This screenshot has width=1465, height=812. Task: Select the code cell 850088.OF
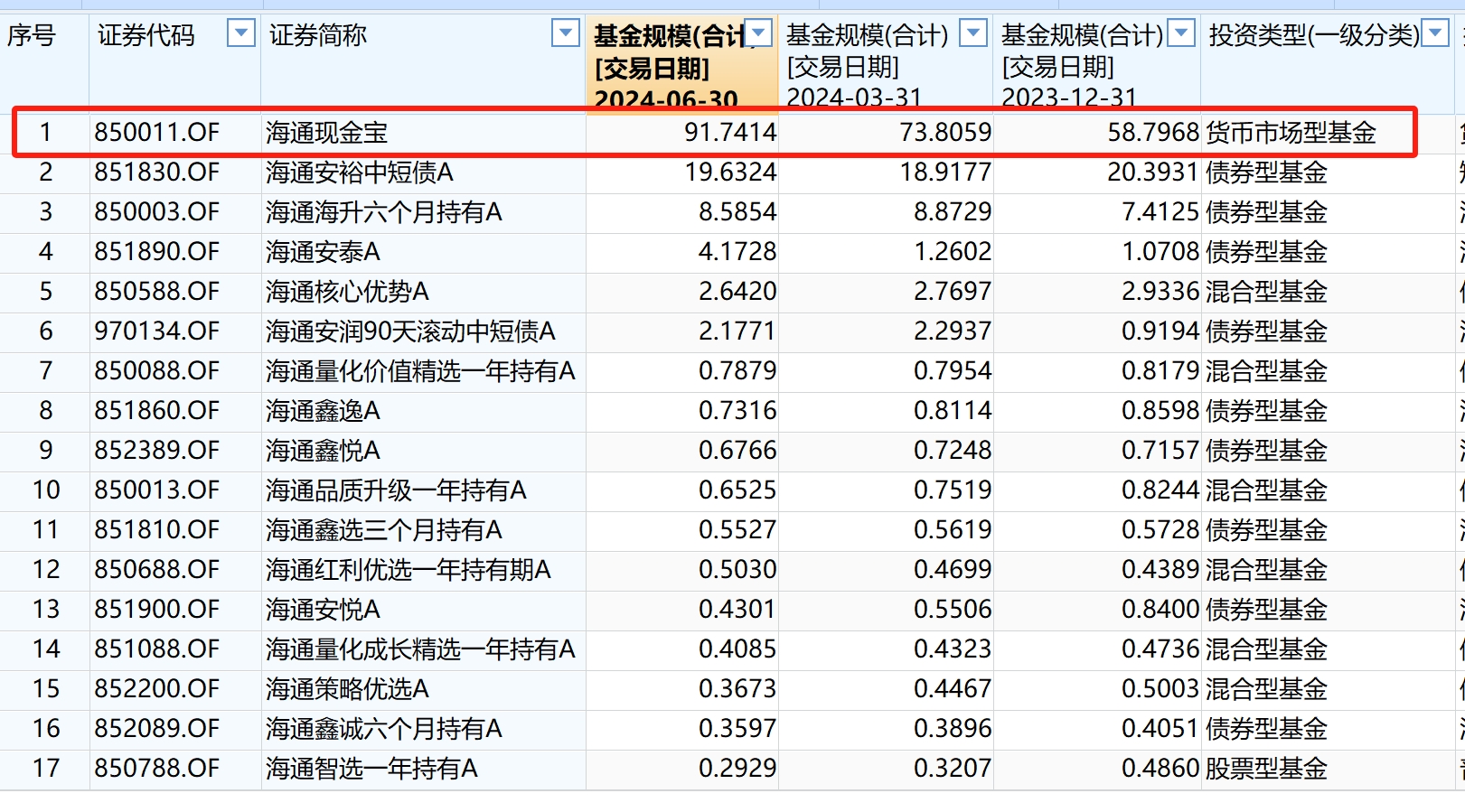point(157,371)
